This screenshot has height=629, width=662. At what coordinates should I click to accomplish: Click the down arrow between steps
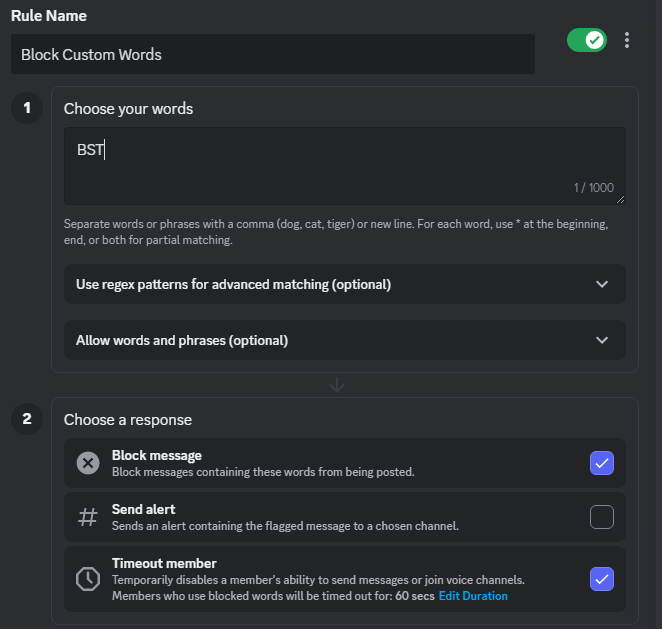337,385
